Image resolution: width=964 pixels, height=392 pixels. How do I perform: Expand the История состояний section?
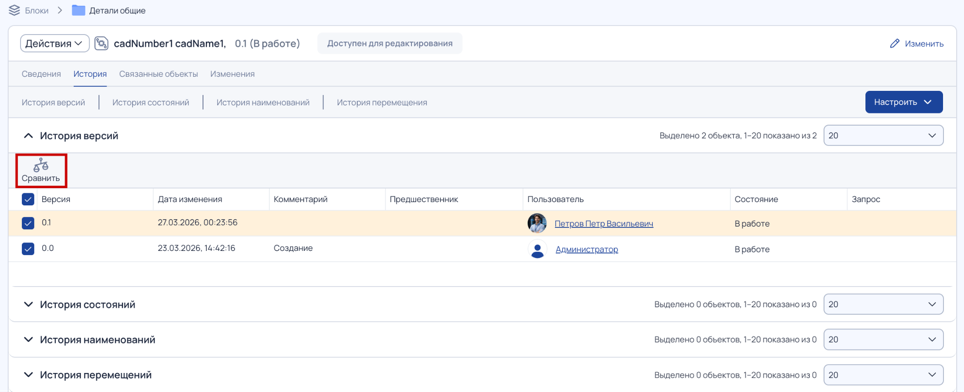(27, 304)
